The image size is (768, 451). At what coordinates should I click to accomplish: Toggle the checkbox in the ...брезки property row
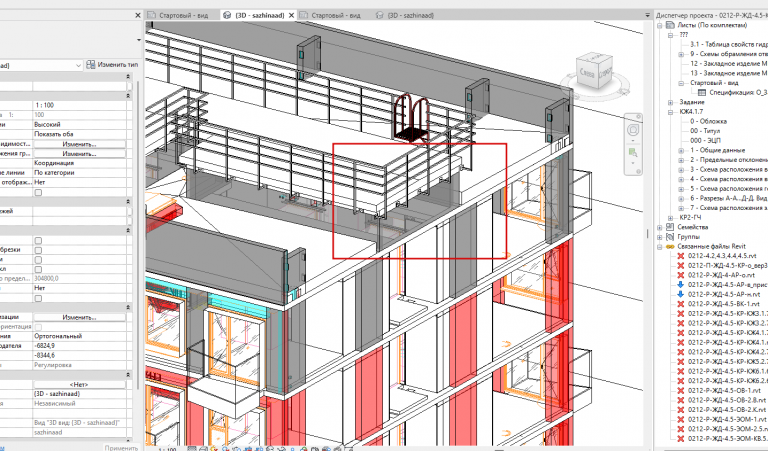38,250
